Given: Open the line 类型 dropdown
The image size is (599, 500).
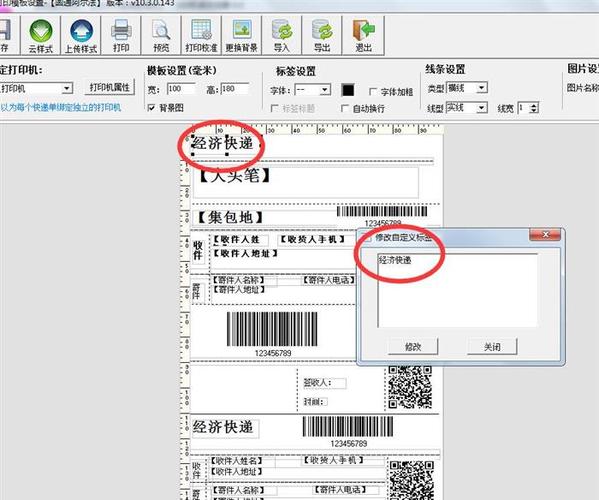Looking at the screenshot, I should point(482,88).
